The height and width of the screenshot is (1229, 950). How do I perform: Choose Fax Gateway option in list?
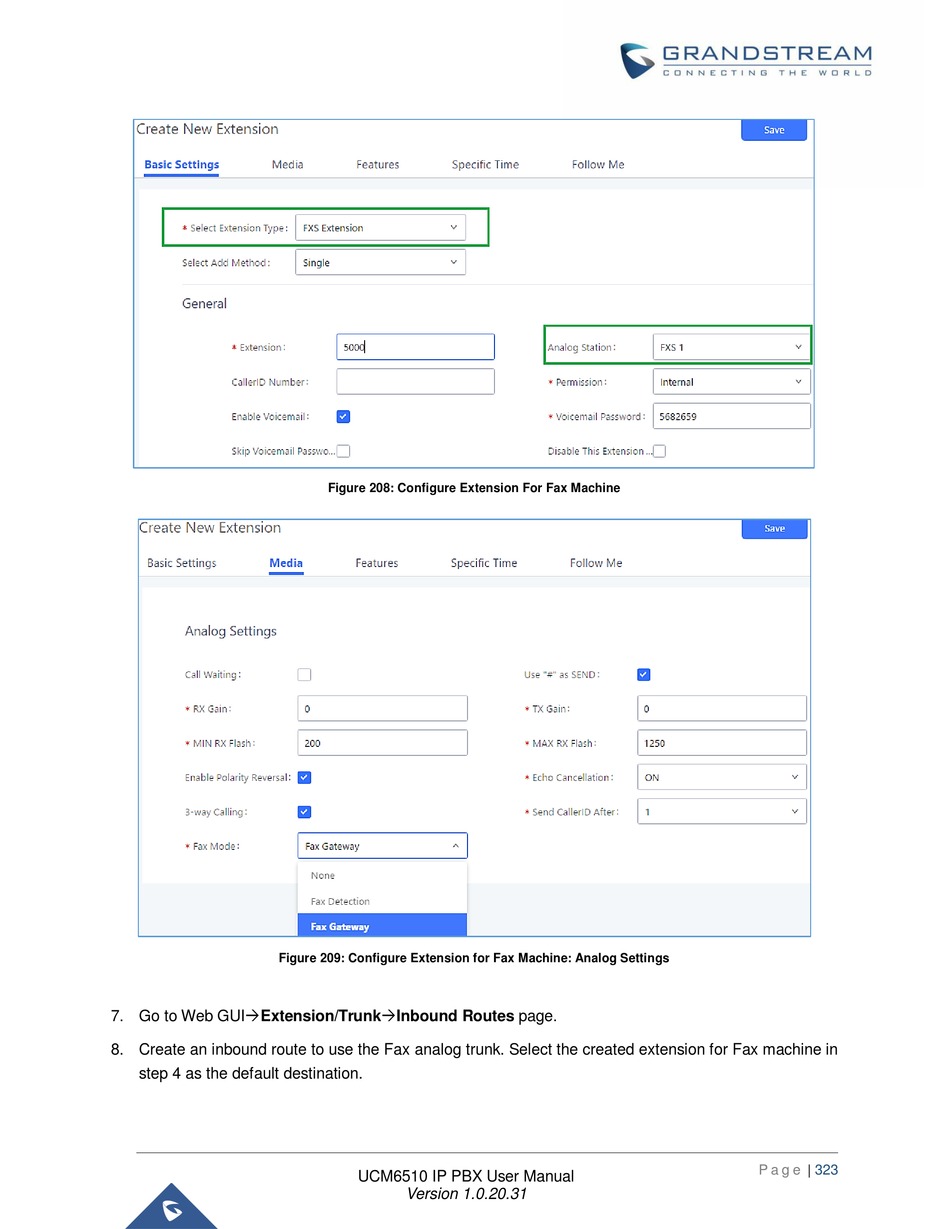click(383, 926)
